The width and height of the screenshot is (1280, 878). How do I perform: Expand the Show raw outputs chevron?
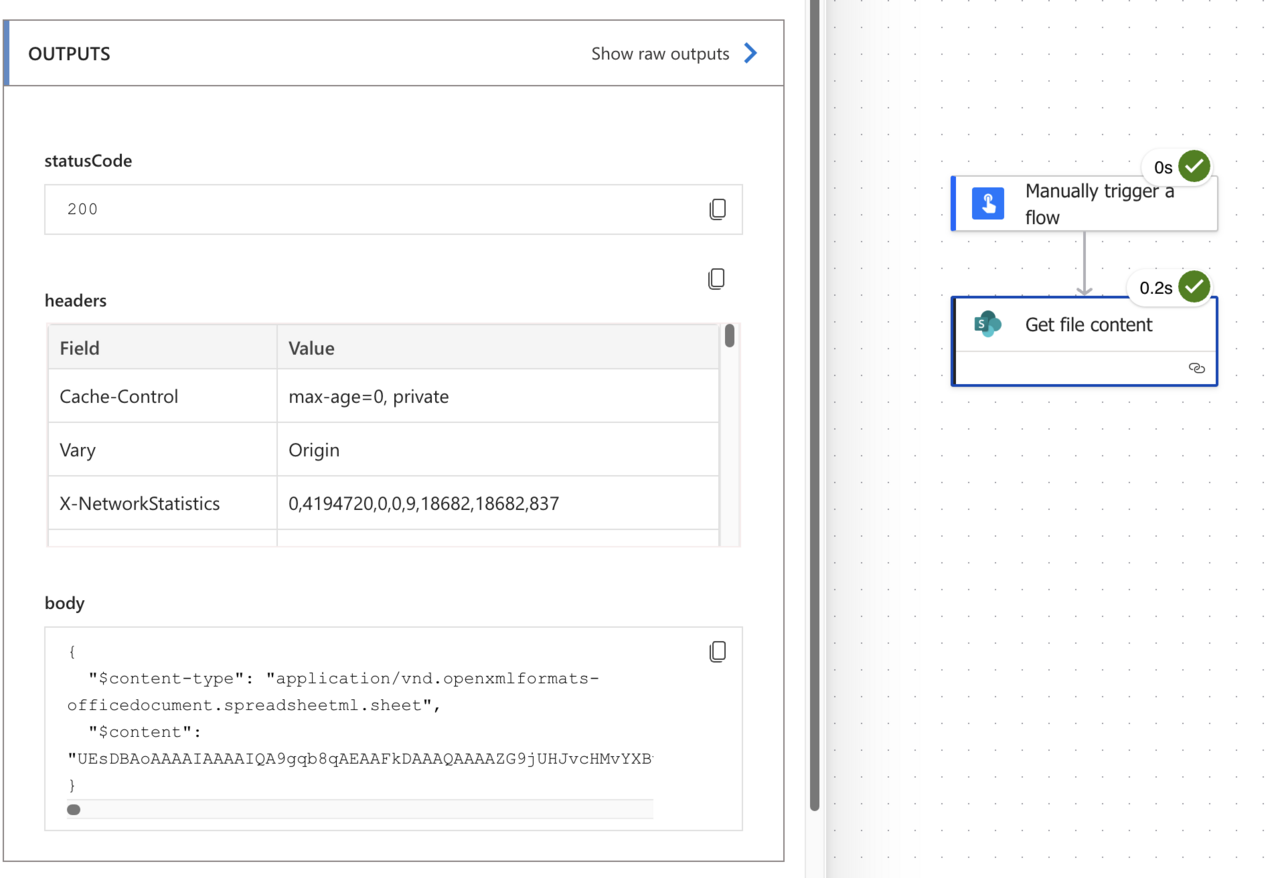pyautogui.click(x=751, y=53)
